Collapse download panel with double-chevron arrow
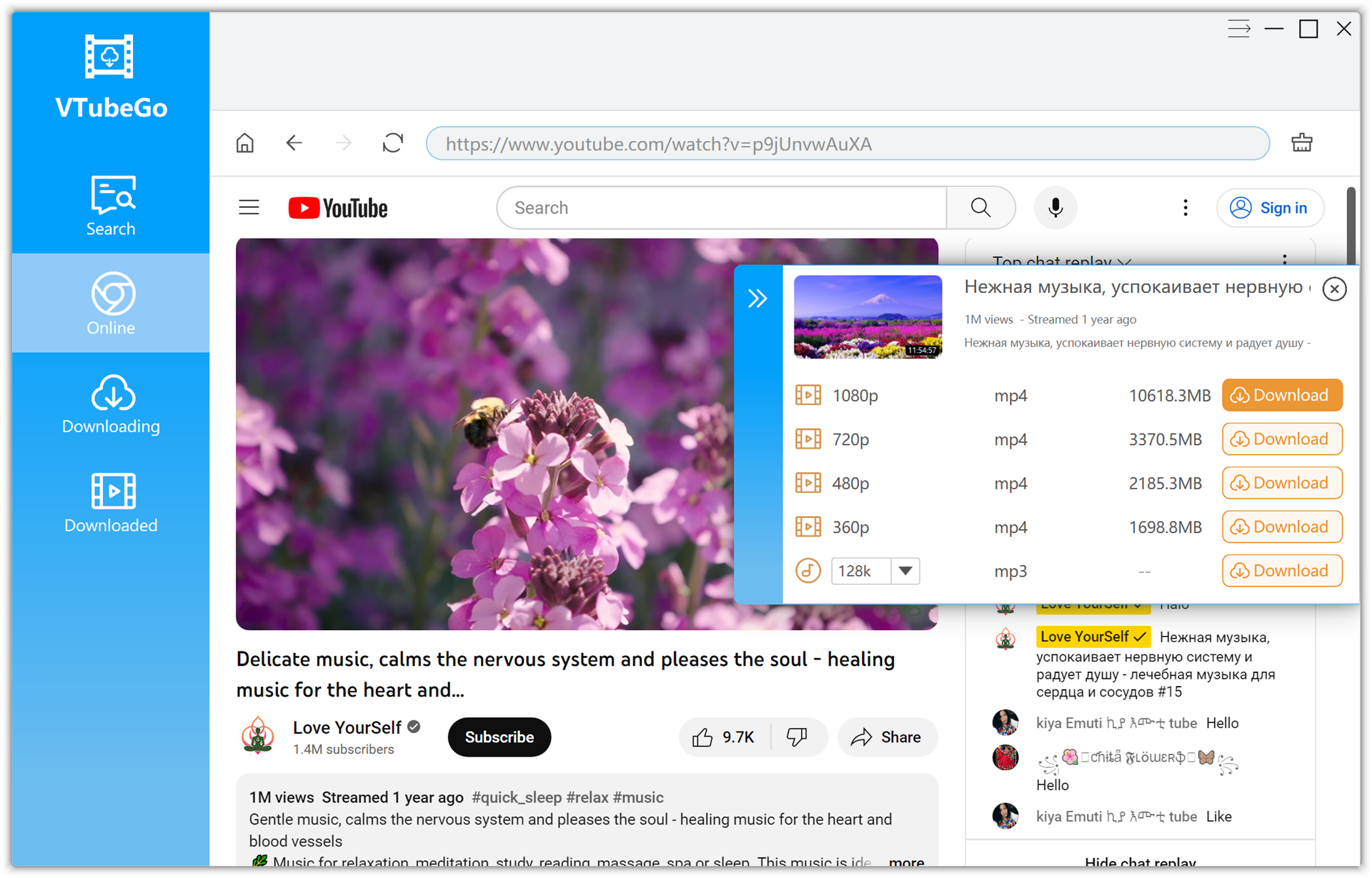 [757, 298]
